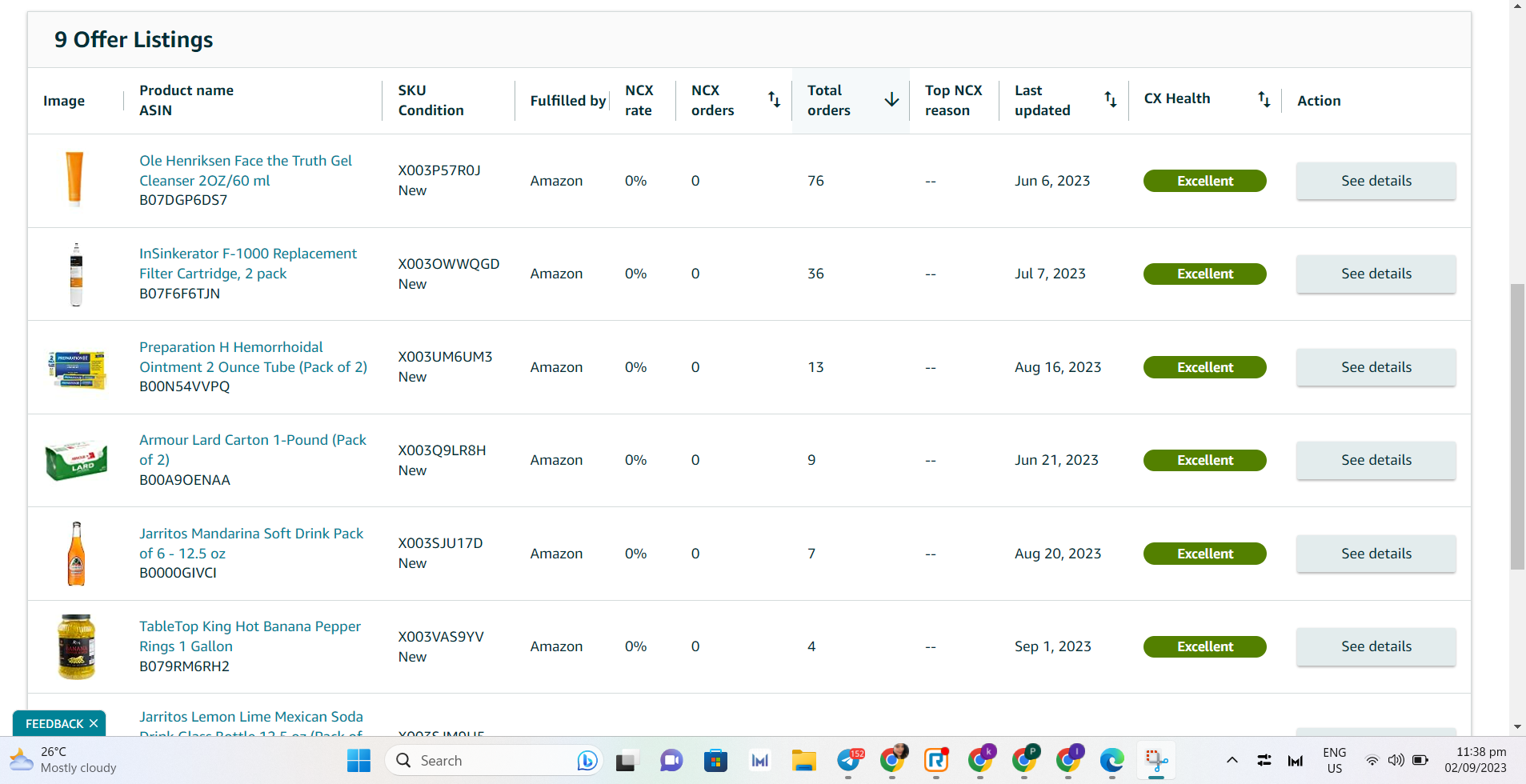Click Excellent badge for Armour Lard Carton

[1204, 460]
